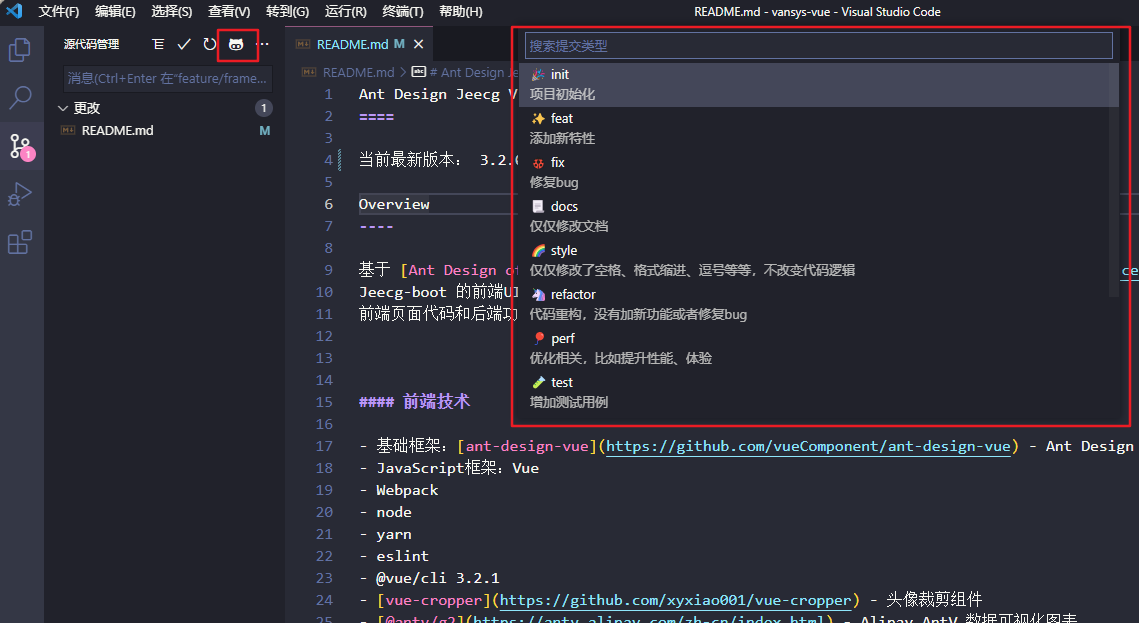The width and height of the screenshot is (1139, 623).
Task: Click the refresh icon in source control
Action: [x=210, y=45]
